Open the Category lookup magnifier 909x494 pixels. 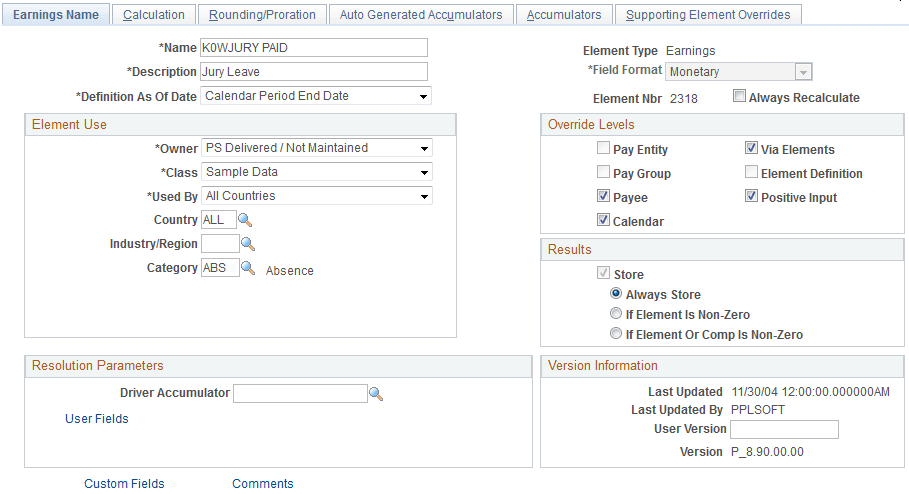coord(249,268)
